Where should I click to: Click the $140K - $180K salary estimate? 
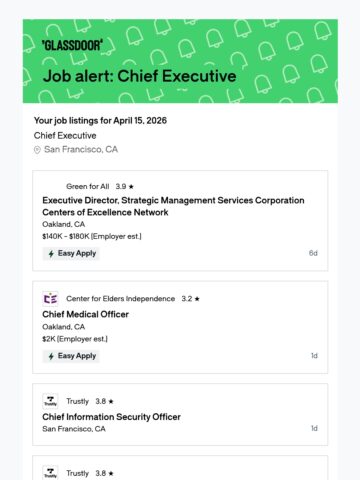click(92, 236)
